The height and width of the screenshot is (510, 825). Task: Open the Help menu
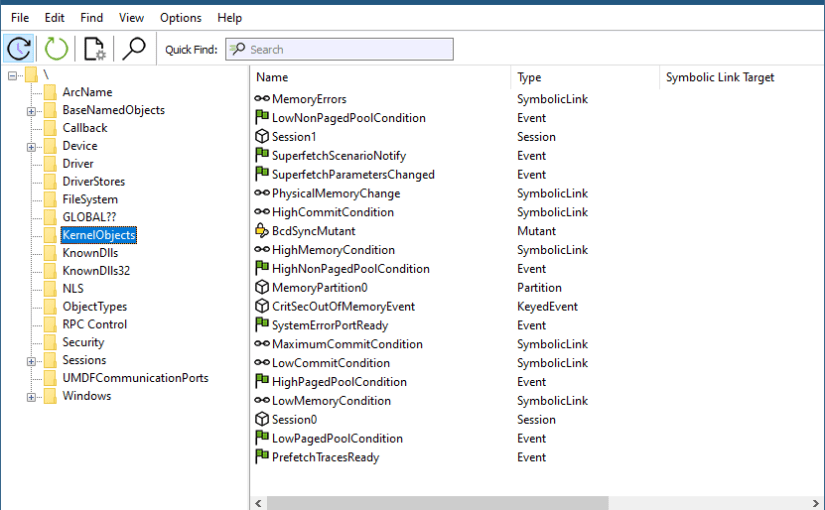(229, 18)
